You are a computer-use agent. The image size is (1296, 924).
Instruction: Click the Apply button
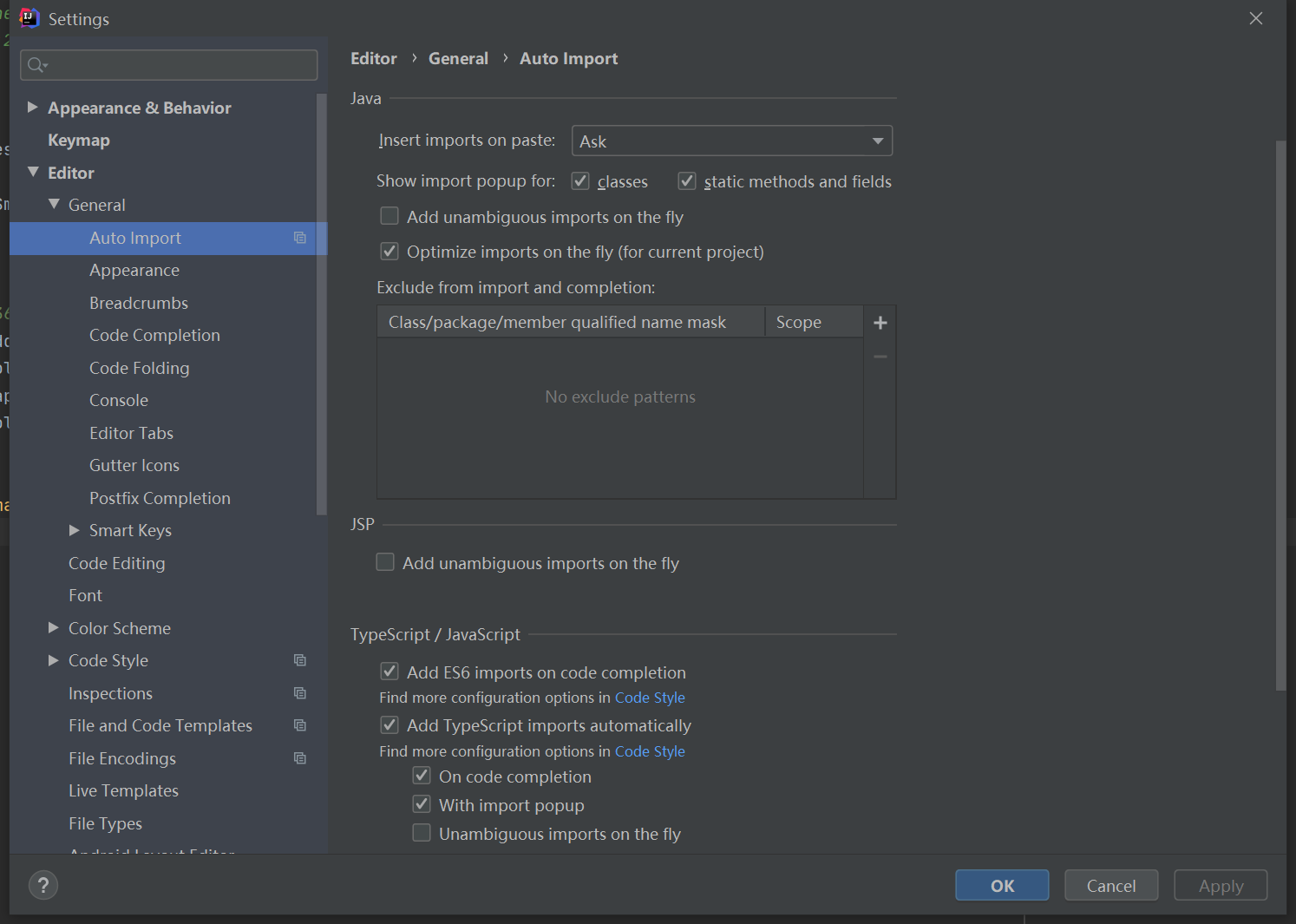pyautogui.click(x=1221, y=885)
